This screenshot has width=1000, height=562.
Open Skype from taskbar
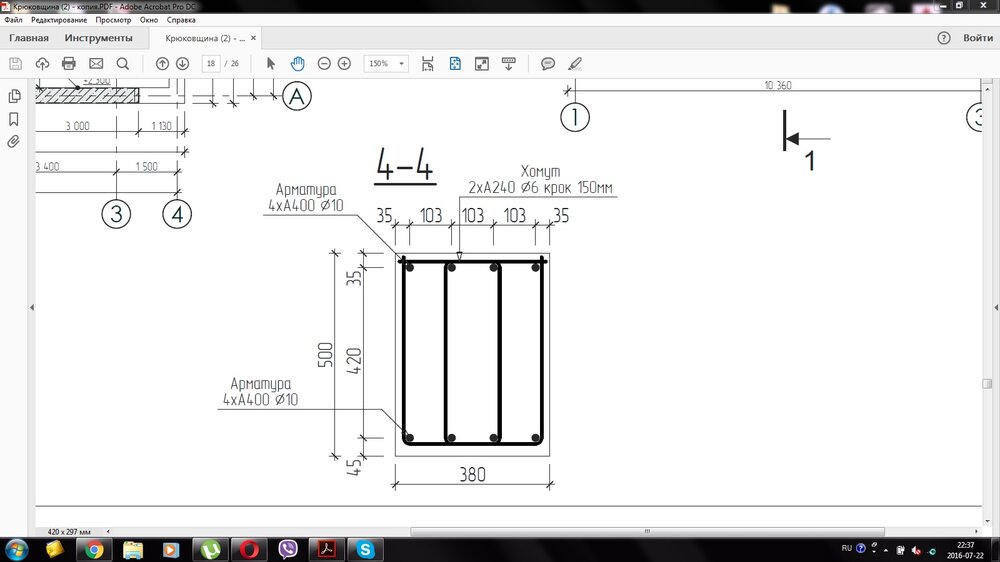coord(365,549)
